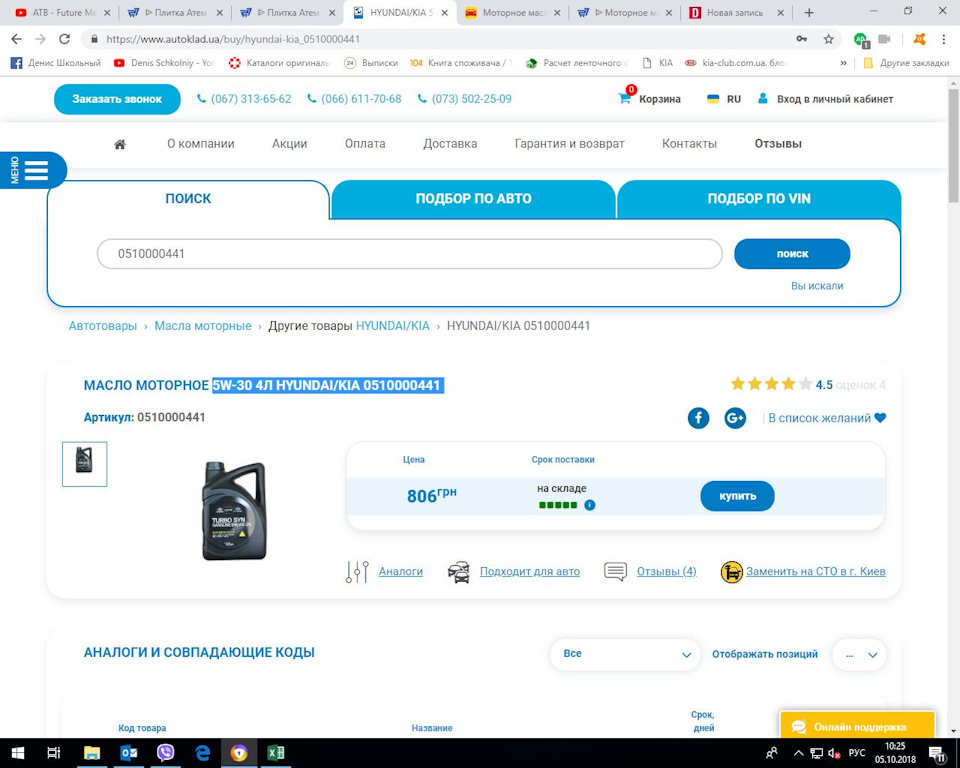Open the Все filter dropdown

pos(625,654)
